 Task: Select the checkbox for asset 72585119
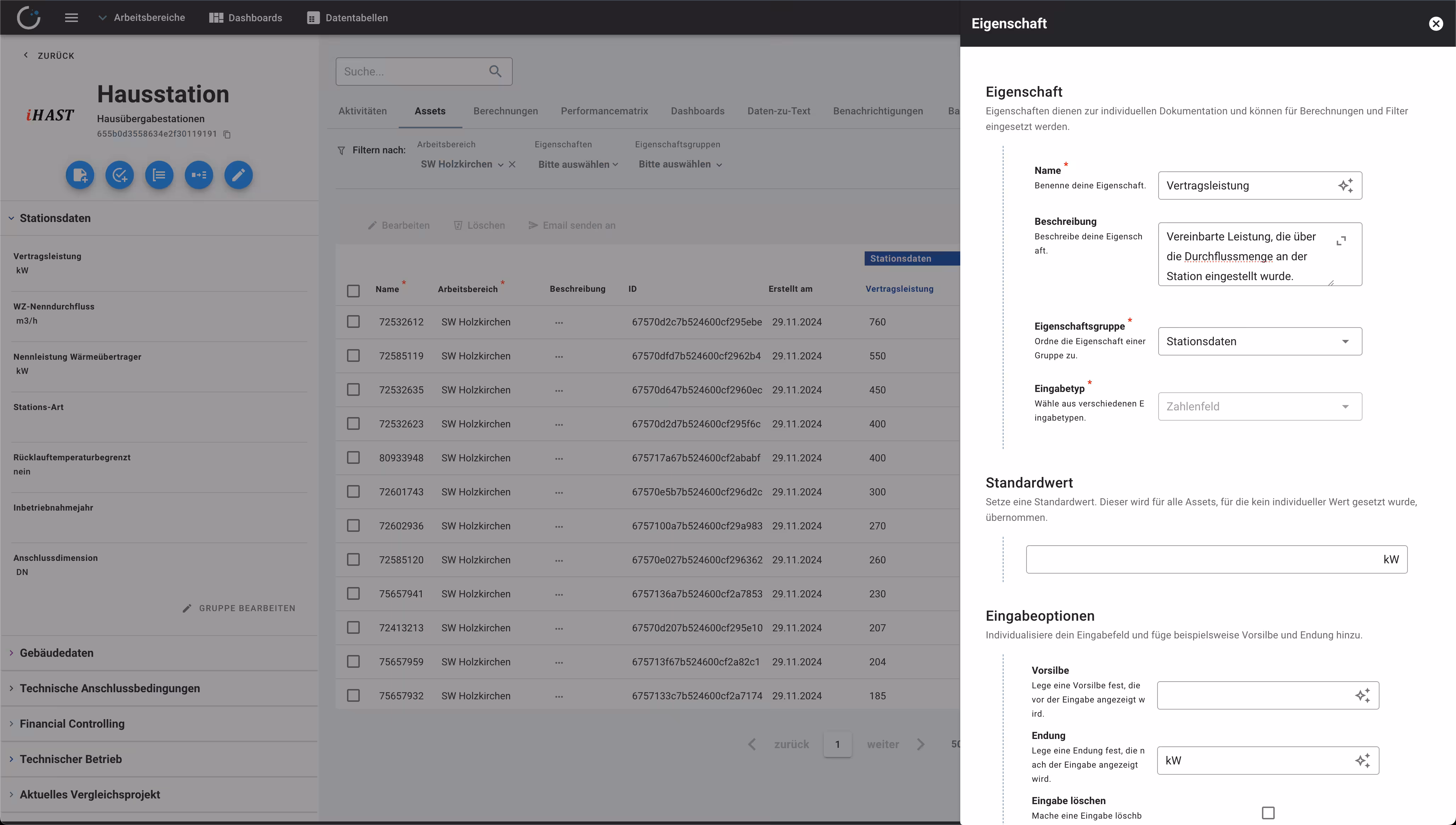353,356
